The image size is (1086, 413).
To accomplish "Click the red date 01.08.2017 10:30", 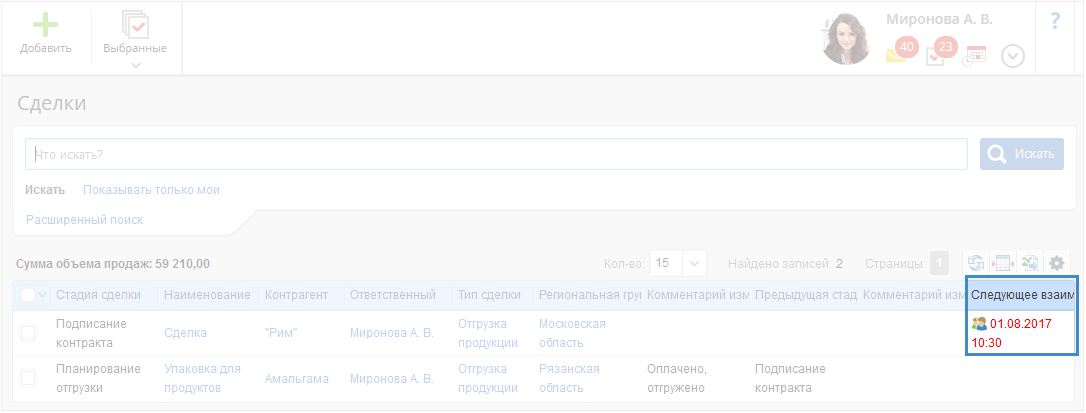I will (1012, 333).
